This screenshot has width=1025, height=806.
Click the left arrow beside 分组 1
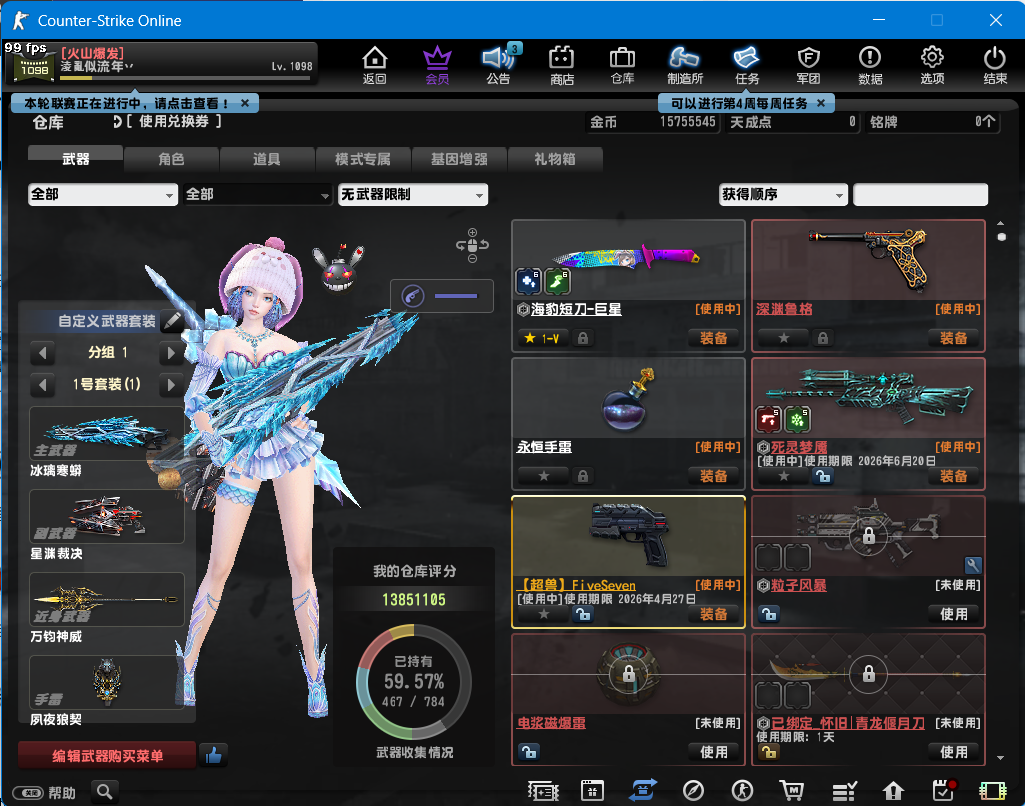tap(42, 353)
